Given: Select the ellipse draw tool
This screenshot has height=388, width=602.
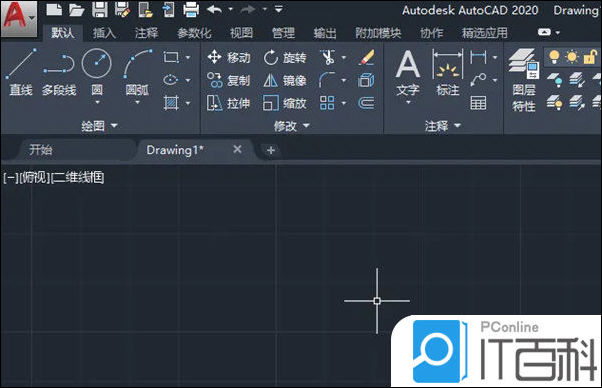Looking at the screenshot, I should coord(171,80).
